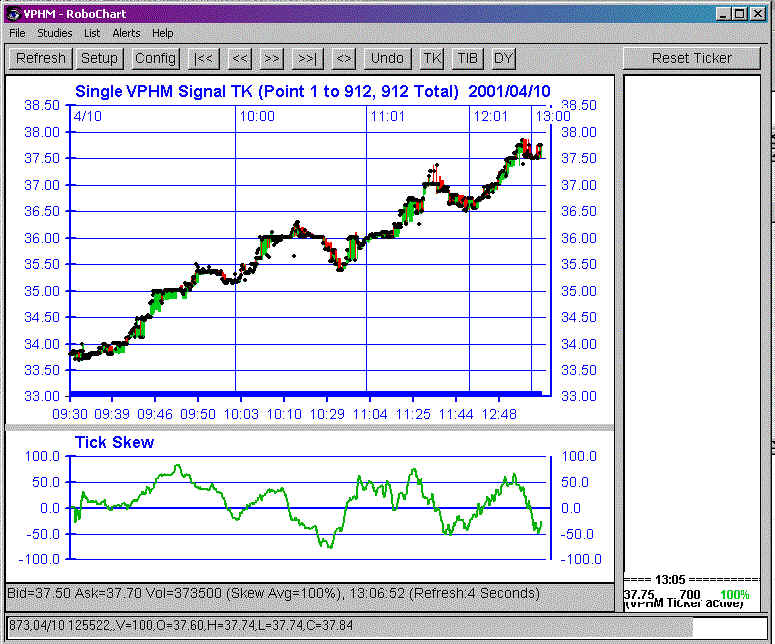This screenshot has height=644, width=775.
Task: Click the 12:48 x-axis time label
Action: [x=499, y=414]
